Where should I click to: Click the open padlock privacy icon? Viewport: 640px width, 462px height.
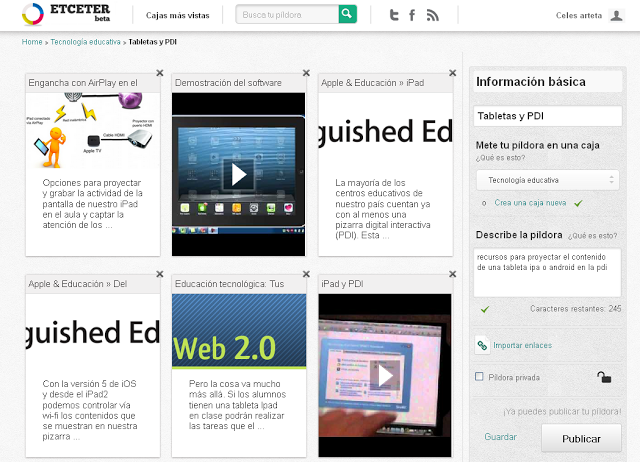[604, 377]
